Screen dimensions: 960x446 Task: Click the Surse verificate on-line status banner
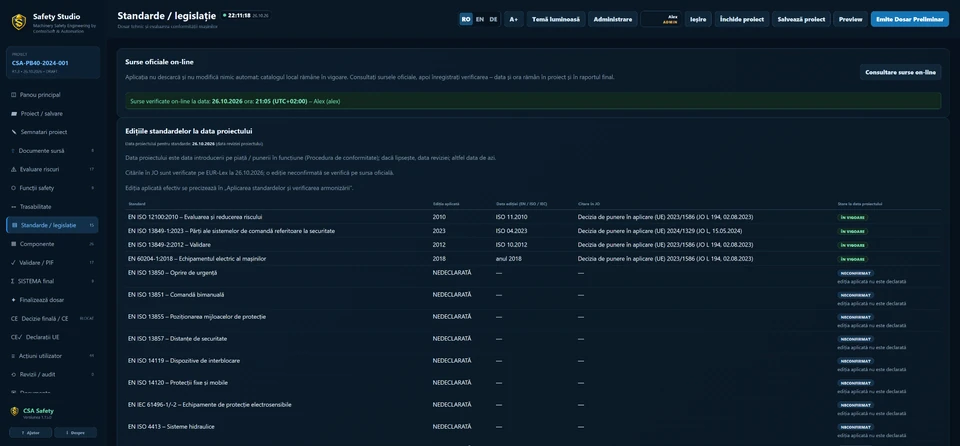pyautogui.click(x=533, y=101)
